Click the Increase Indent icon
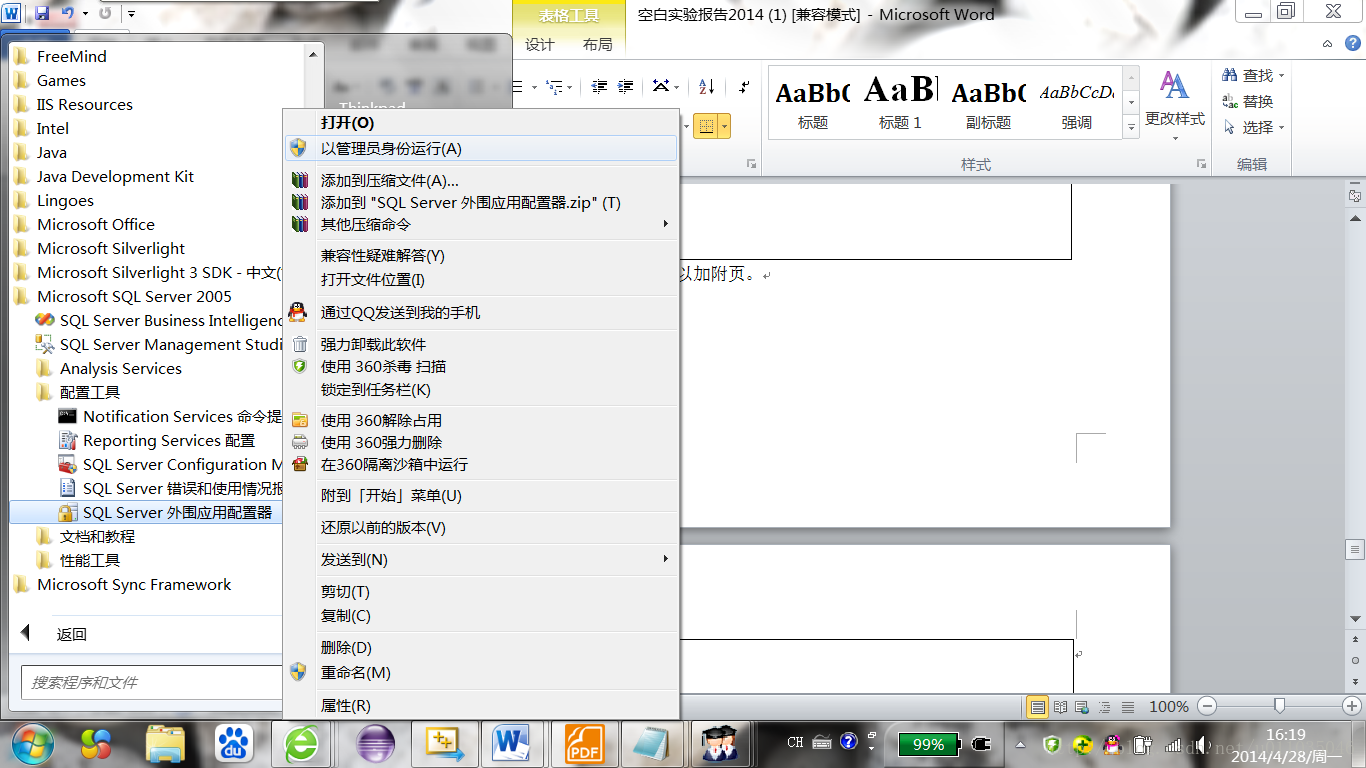Screen dimensions: 1366x768 [x=626, y=87]
